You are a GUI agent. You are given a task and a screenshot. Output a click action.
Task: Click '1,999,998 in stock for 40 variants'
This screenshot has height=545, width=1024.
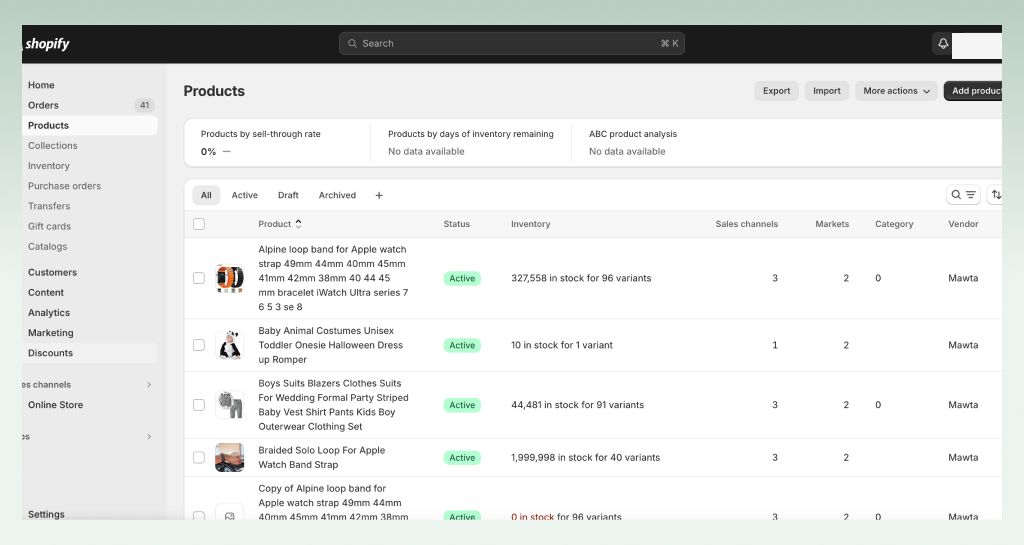[585, 458]
